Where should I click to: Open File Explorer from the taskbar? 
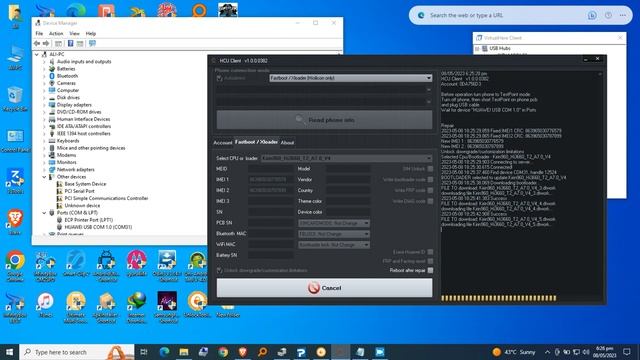184,352
